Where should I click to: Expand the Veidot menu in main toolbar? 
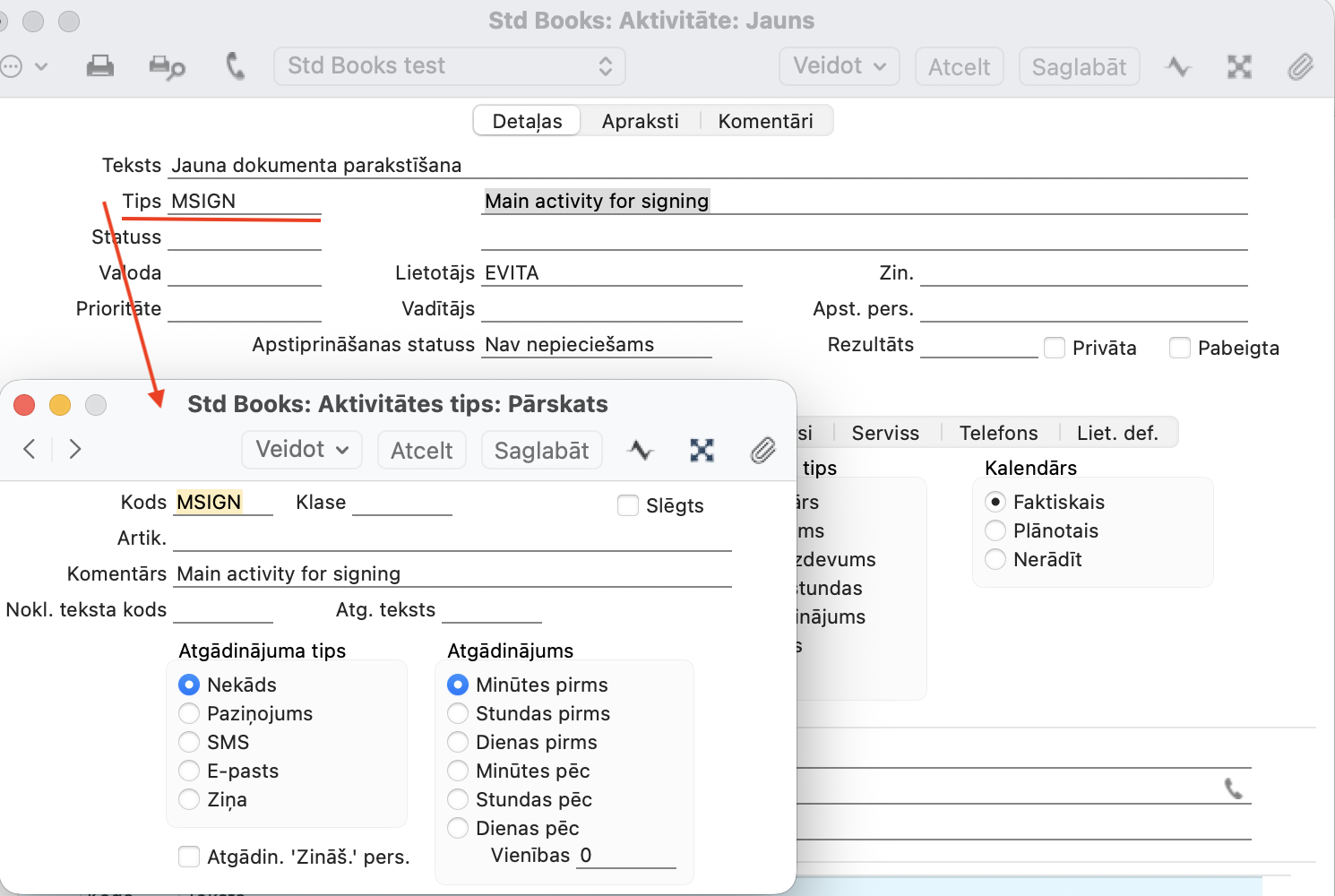coord(840,66)
